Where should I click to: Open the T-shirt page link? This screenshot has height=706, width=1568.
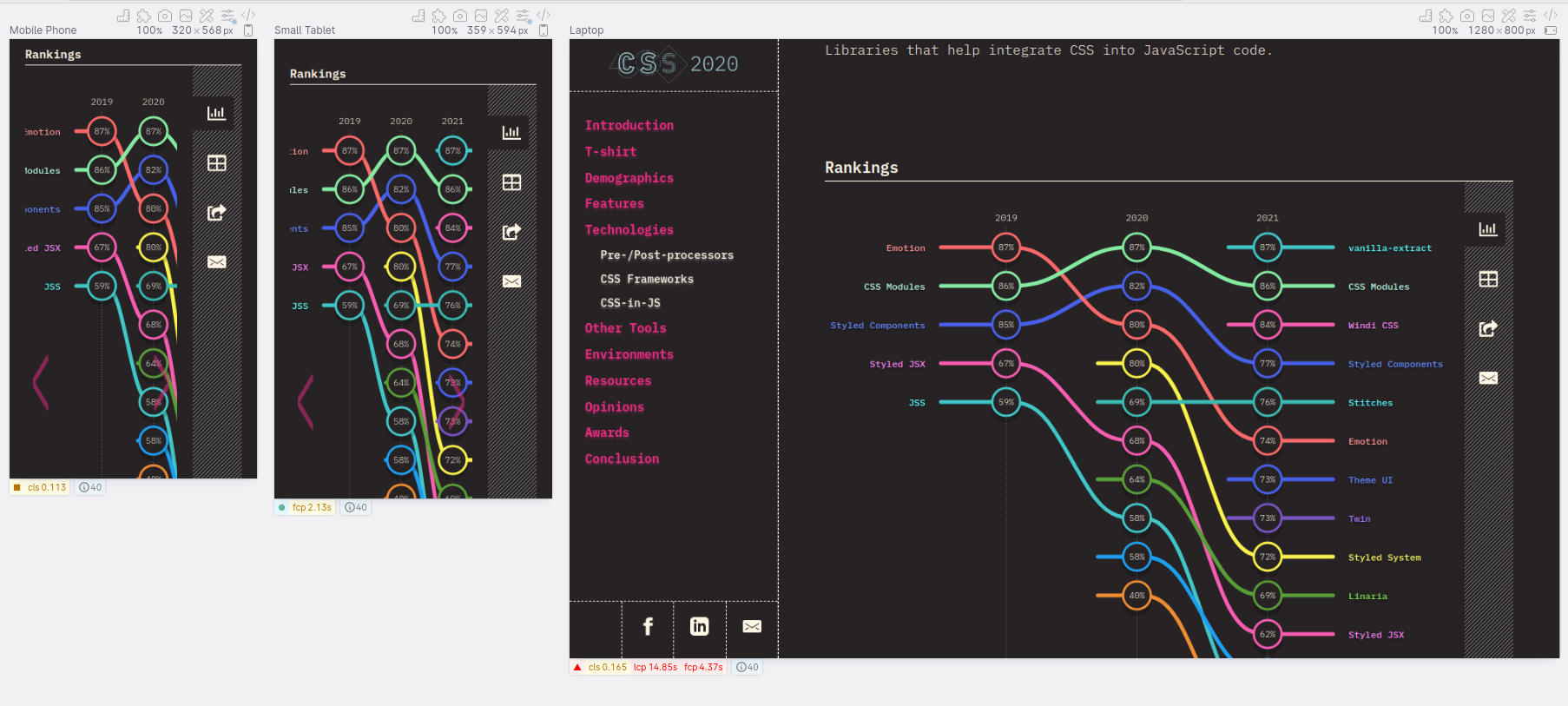point(610,151)
